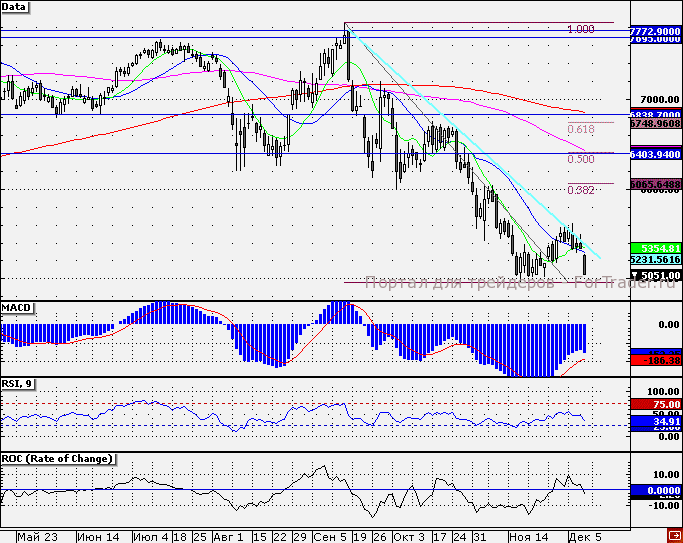Select the Fibonacci 0.382 level label
The height and width of the screenshot is (543, 683).
(x=581, y=190)
